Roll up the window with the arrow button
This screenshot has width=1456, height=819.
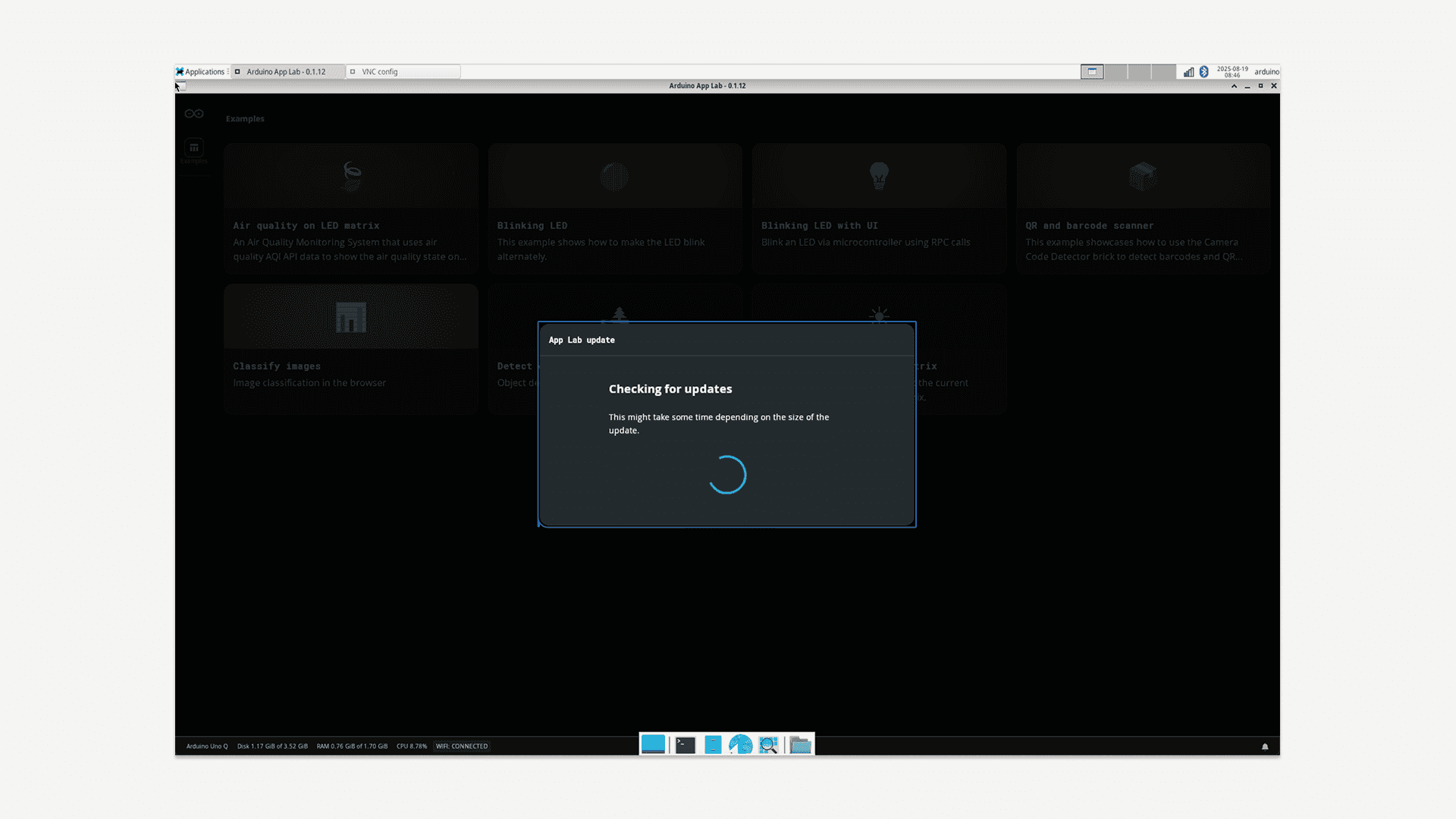(x=1234, y=86)
